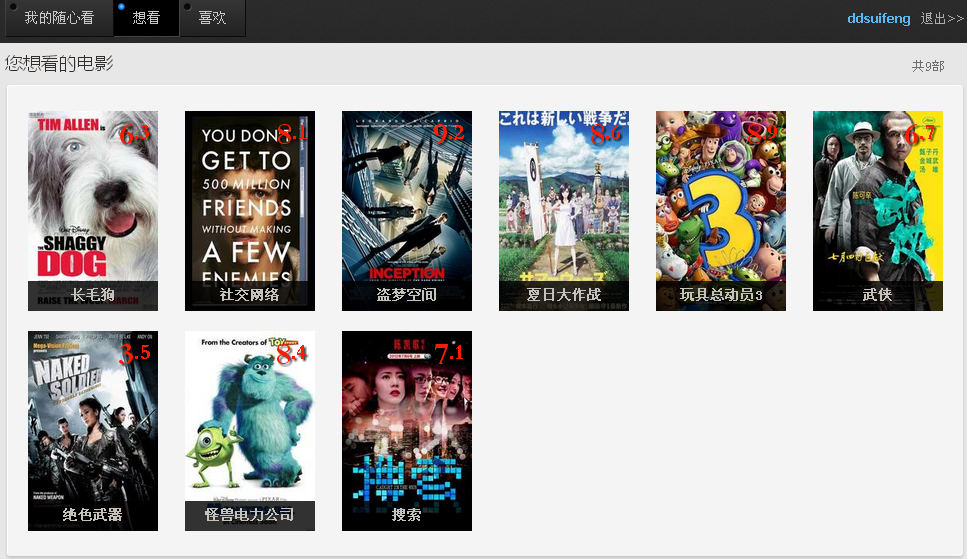Open the Inception 盗梦空间 poster

407,210
